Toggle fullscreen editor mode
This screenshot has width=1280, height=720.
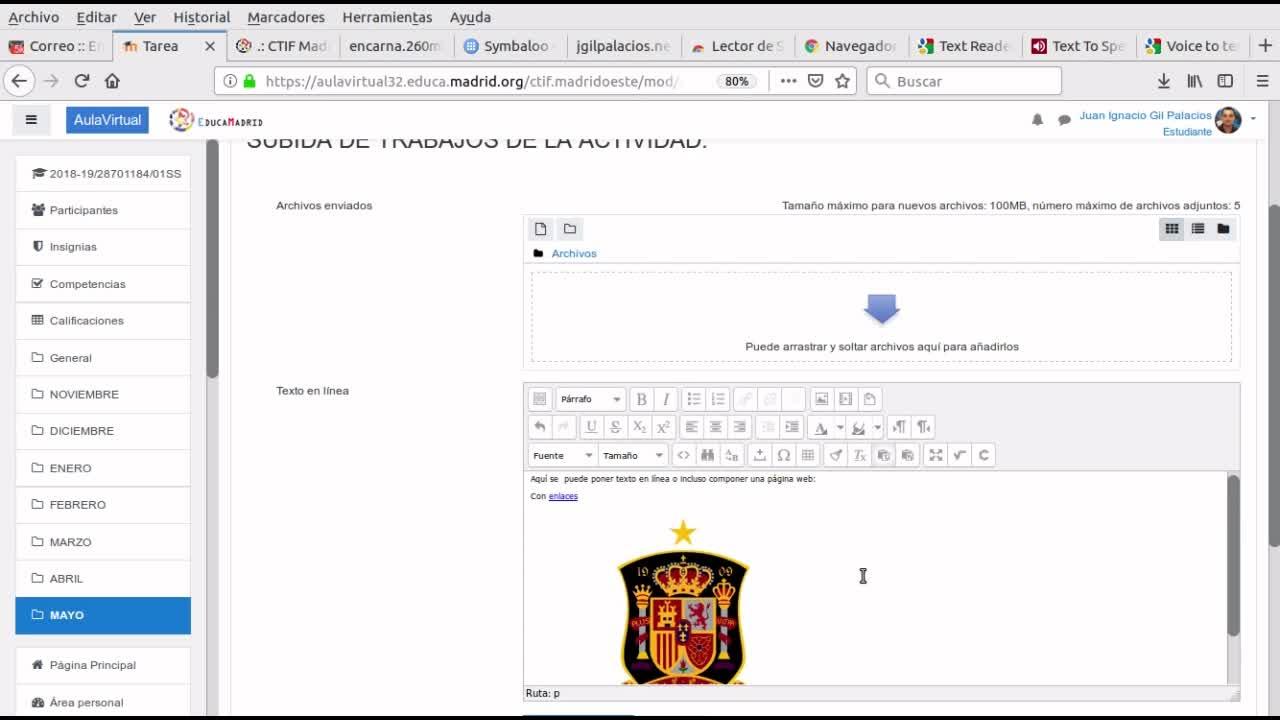936,455
